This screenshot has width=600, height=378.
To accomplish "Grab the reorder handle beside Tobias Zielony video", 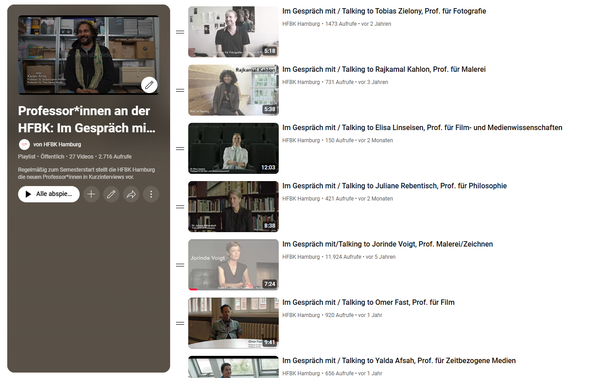I will [x=180, y=32].
